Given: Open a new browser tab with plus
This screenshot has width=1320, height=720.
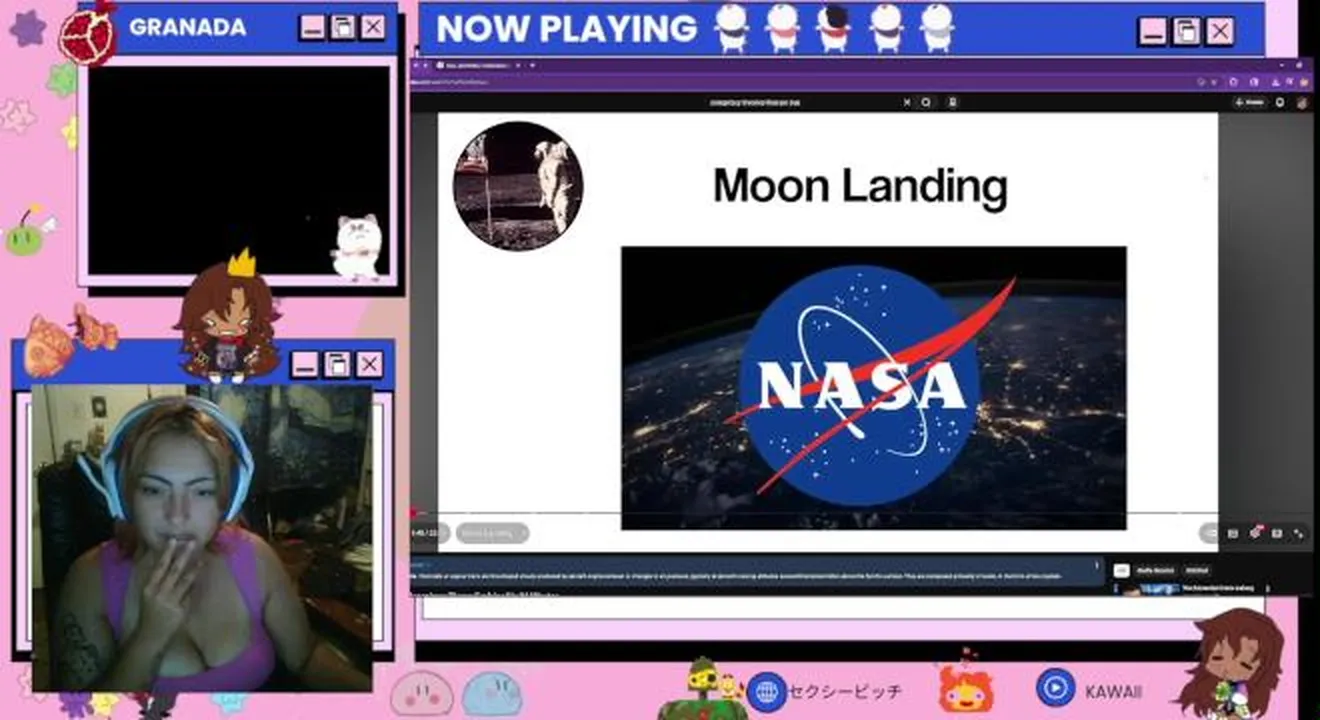Looking at the screenshot, I should (x=533, y=65).
